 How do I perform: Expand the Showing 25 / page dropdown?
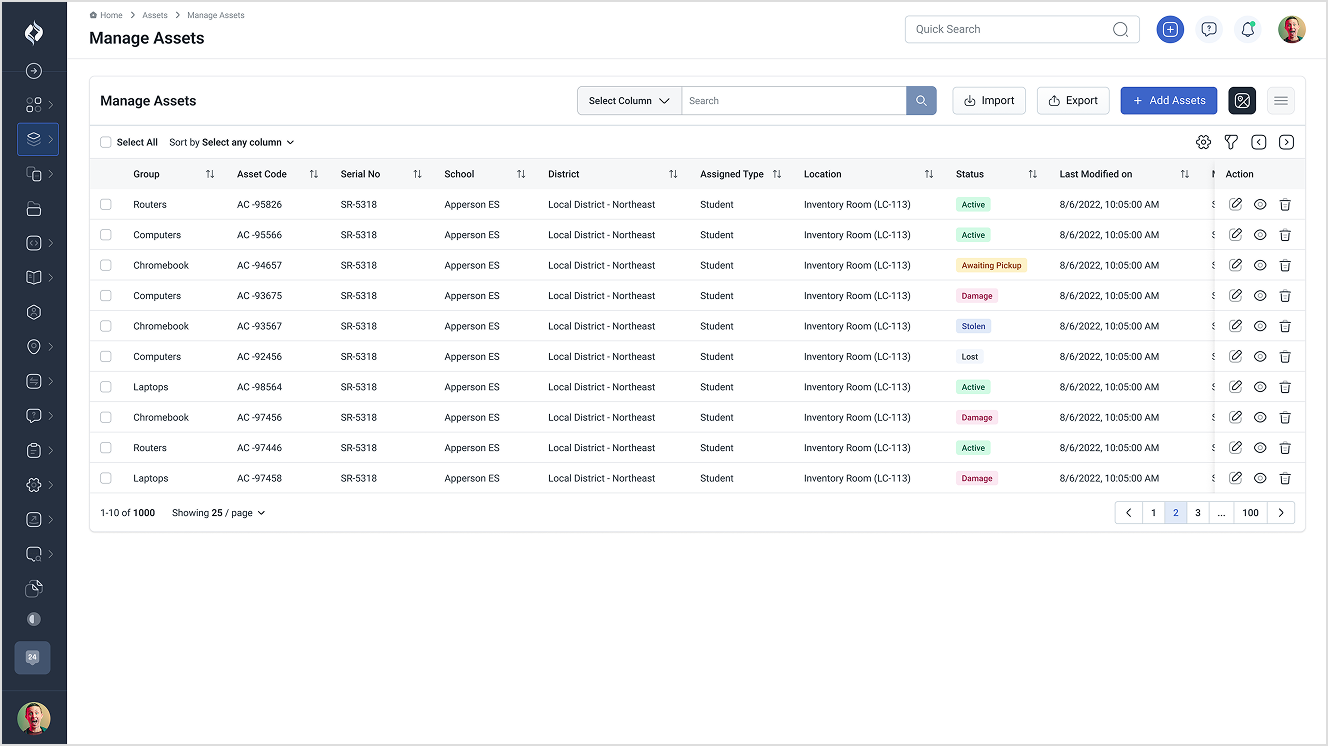point(218,512)
